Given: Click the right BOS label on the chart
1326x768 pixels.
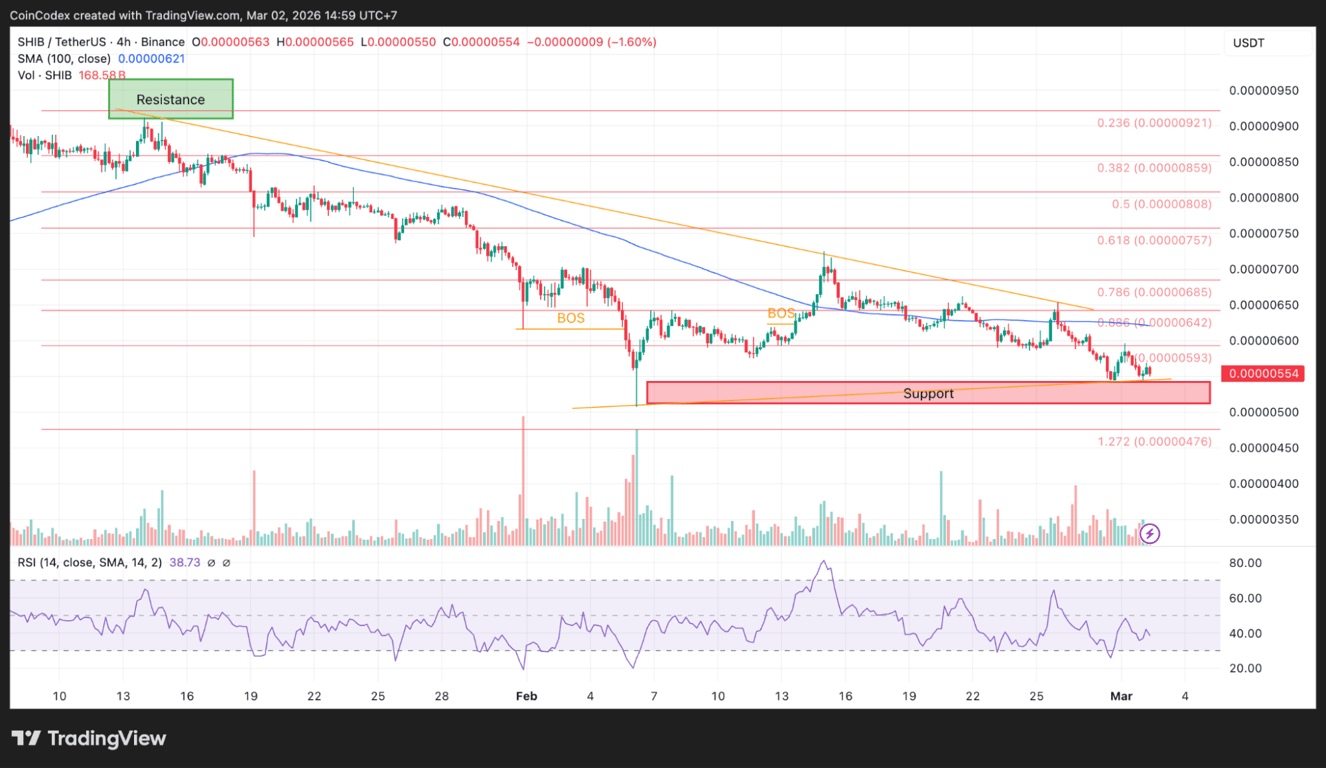Looking at the screenshot, I should point(780,314).
